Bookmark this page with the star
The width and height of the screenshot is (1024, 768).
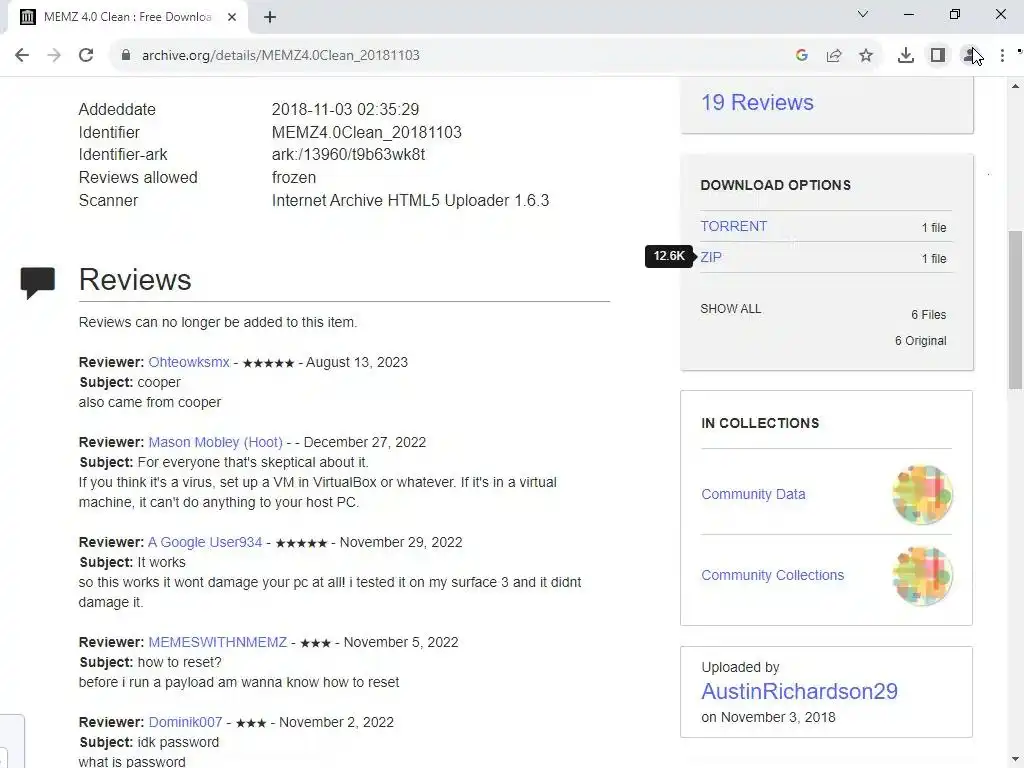coord(866,55)
